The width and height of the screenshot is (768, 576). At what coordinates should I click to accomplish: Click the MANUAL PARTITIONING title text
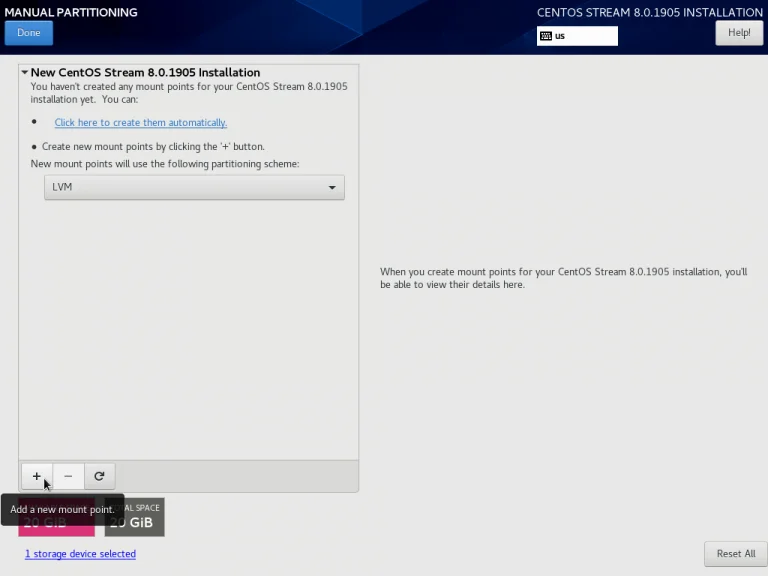(71, 12)
